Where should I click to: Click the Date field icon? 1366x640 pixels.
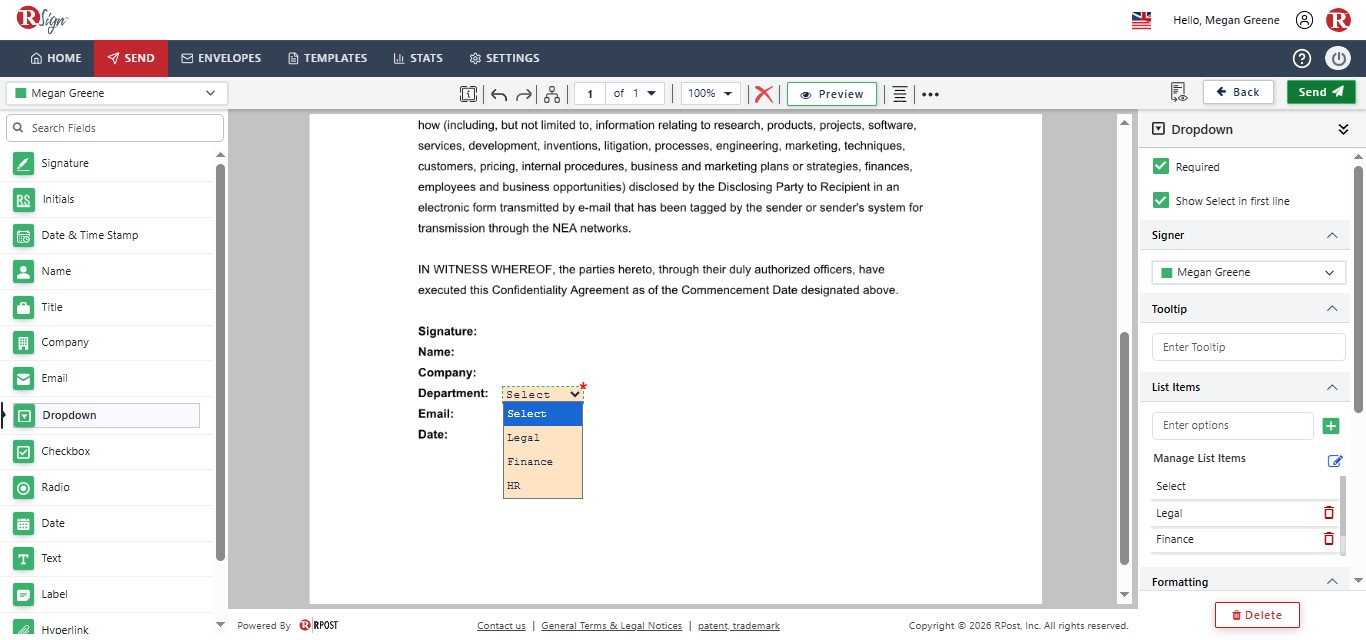point(24,523)
